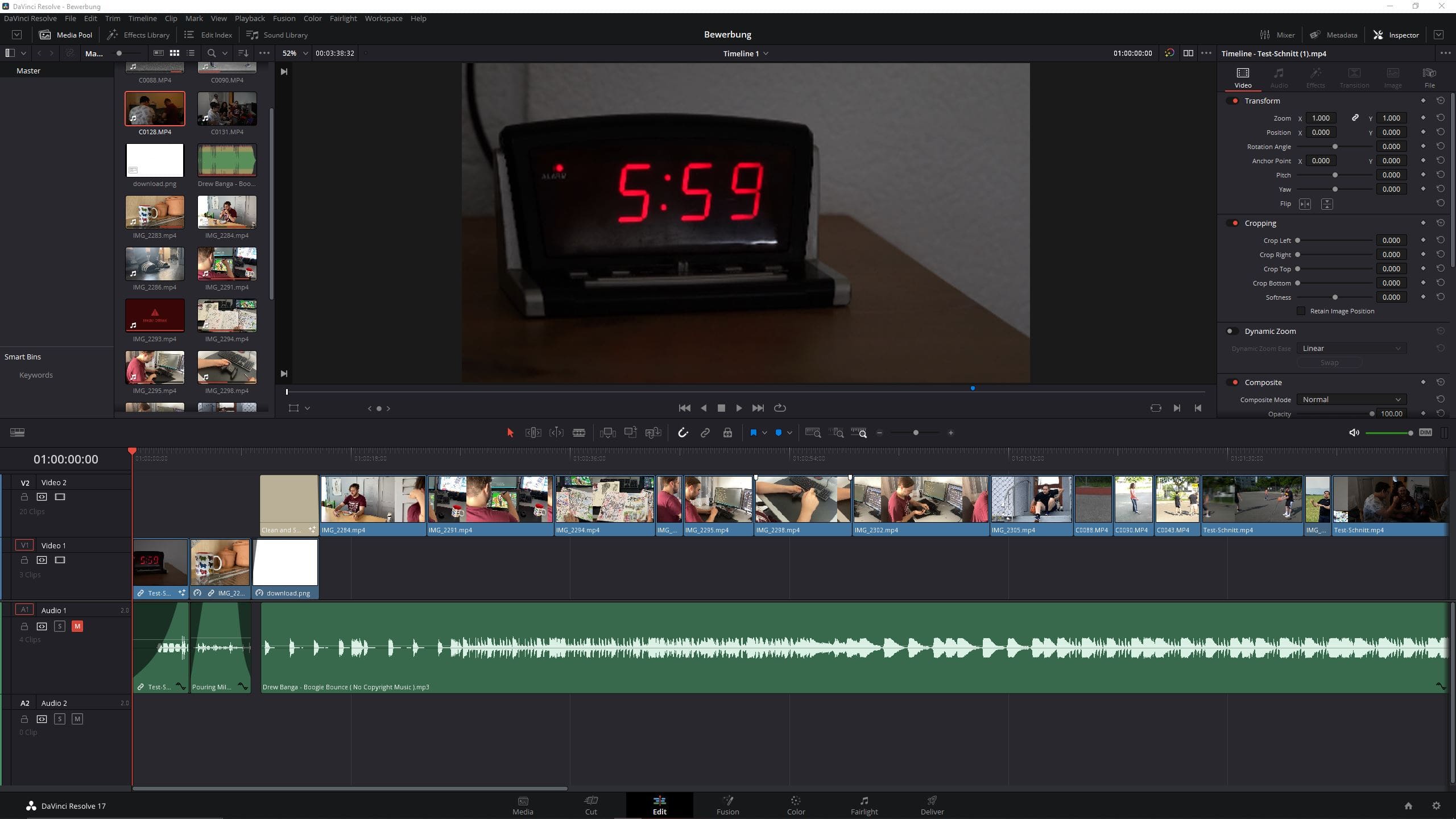Click the blue Marker icon

click(x=779, y=433)
